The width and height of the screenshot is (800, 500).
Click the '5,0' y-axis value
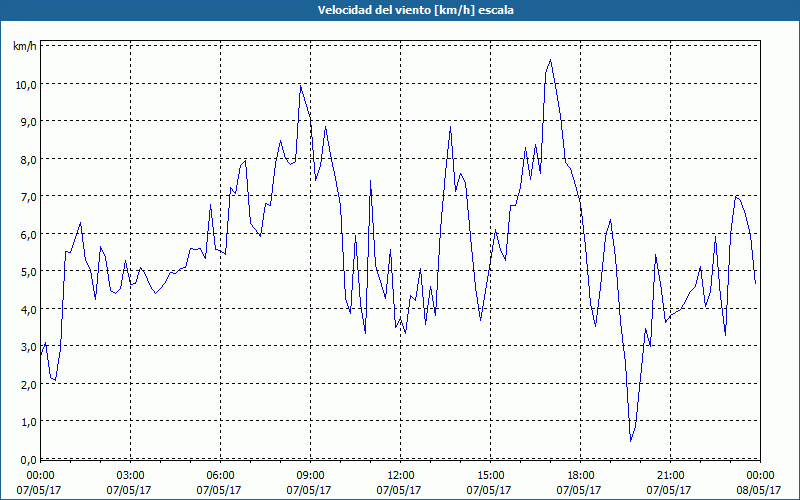click(29, 271)
